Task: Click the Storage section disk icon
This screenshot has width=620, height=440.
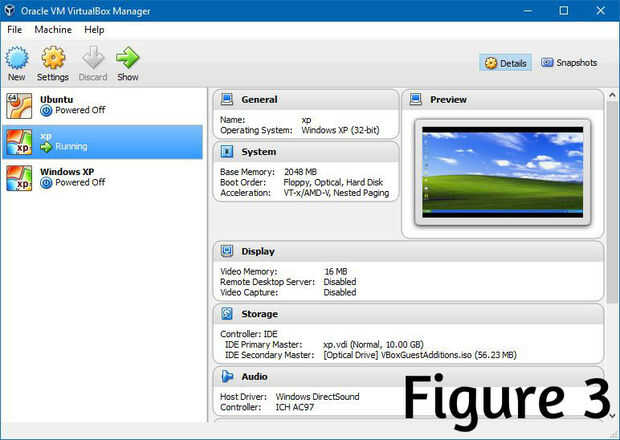Action: [227, 313]
